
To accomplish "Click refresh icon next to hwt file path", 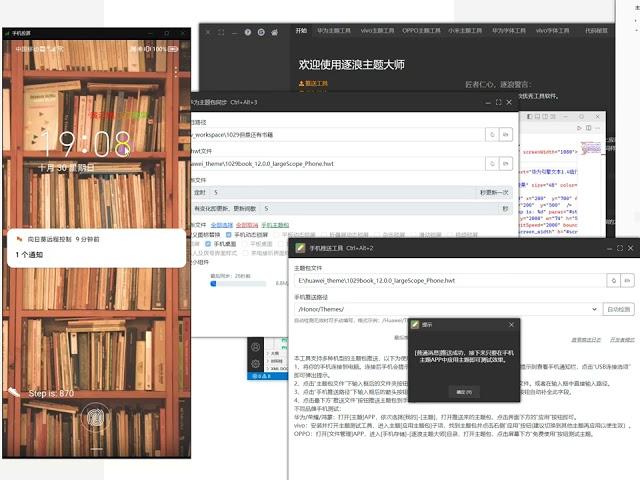I will pos(490,163).
